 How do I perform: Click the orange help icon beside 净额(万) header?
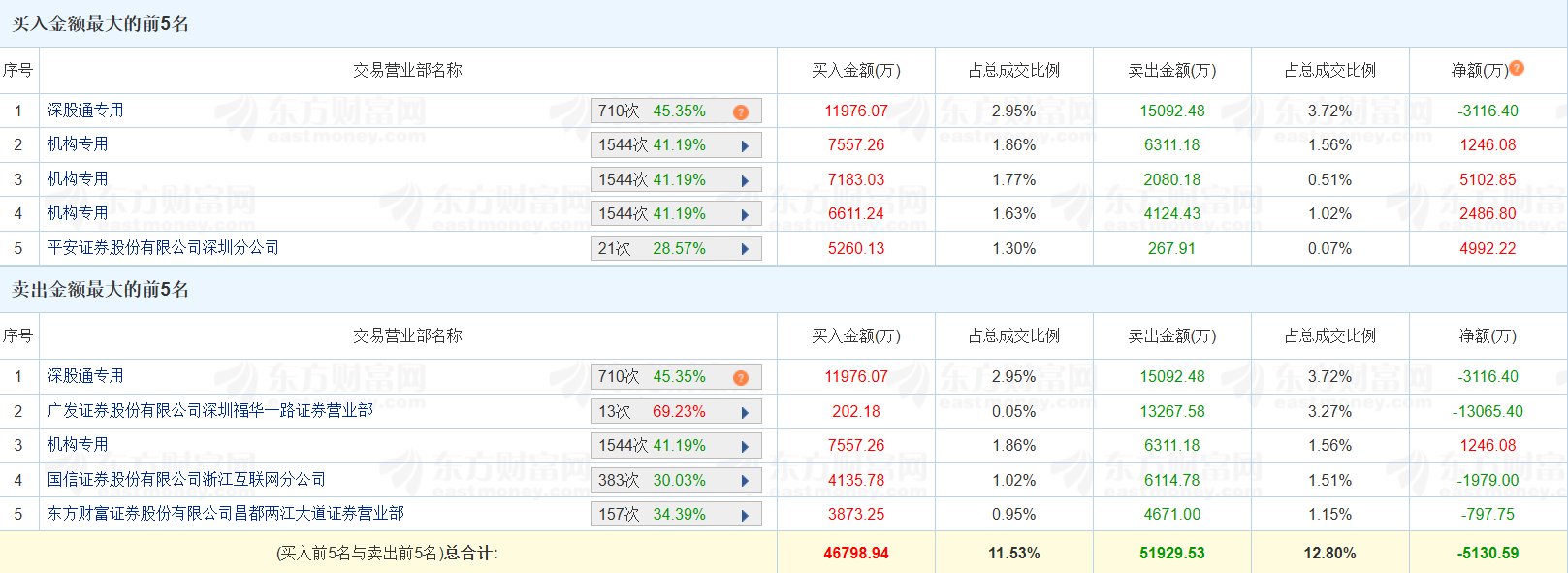click(x=1517, y=68)
